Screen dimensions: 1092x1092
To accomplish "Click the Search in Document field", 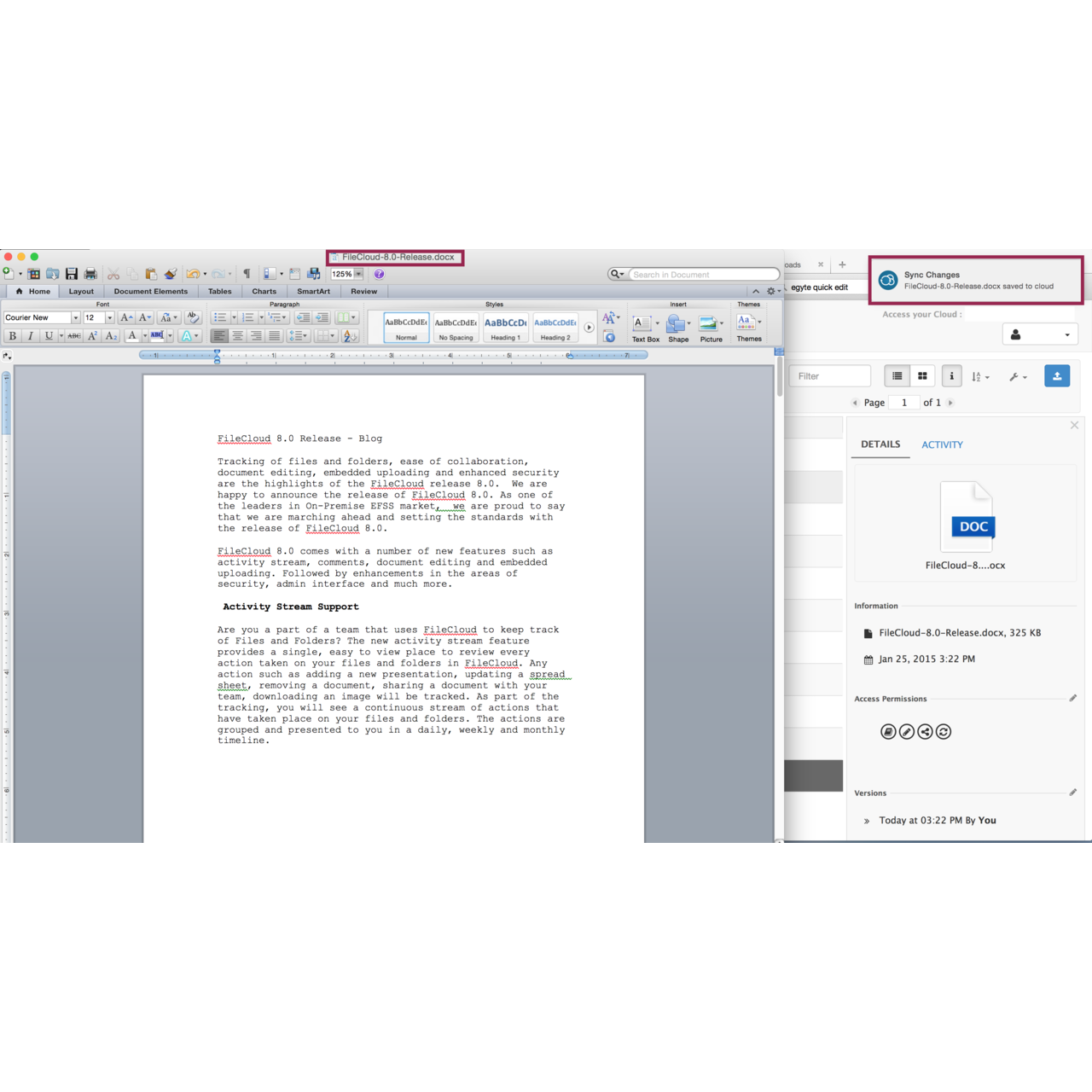I will 700,275.
